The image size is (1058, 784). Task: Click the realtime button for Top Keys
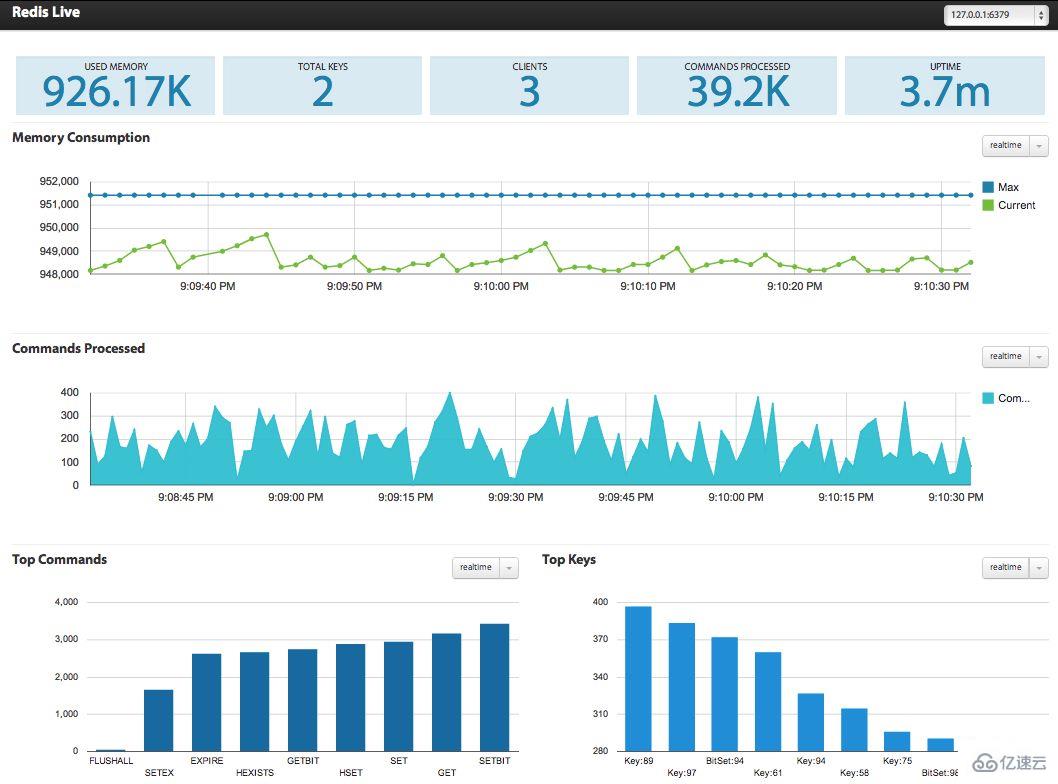point(1005,568)
